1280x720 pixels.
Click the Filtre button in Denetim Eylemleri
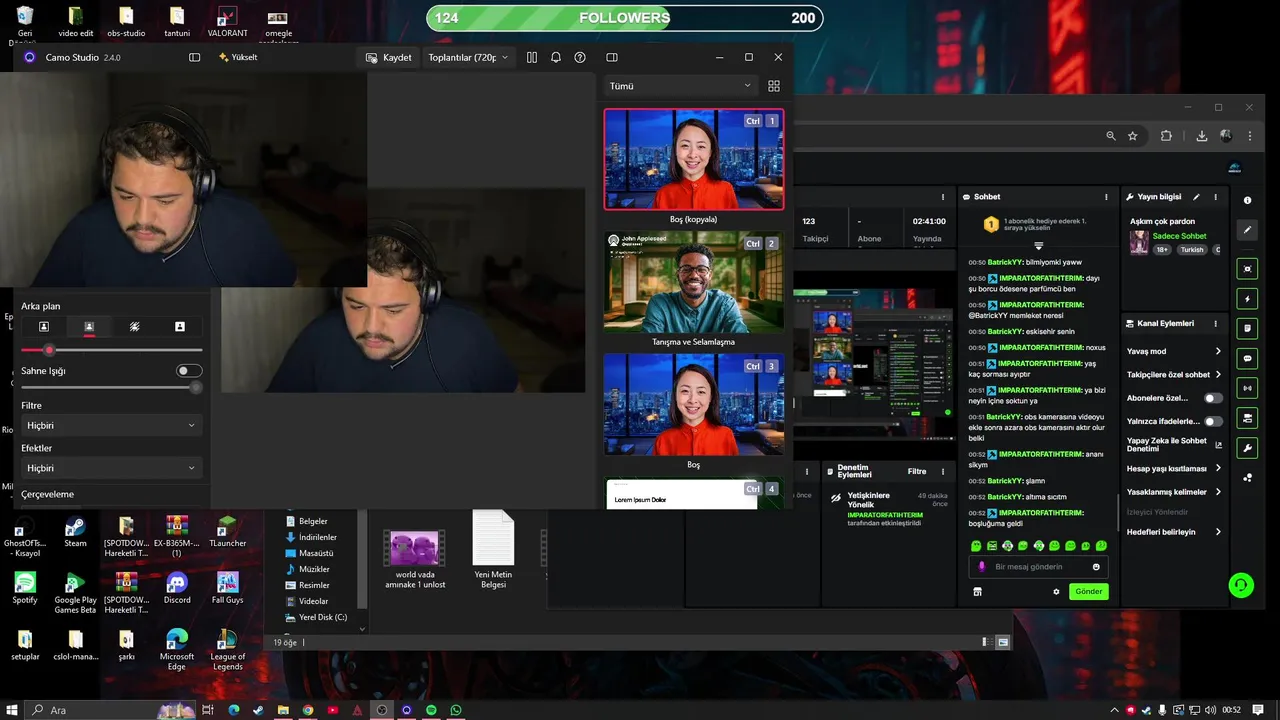(x=916, y=471)
